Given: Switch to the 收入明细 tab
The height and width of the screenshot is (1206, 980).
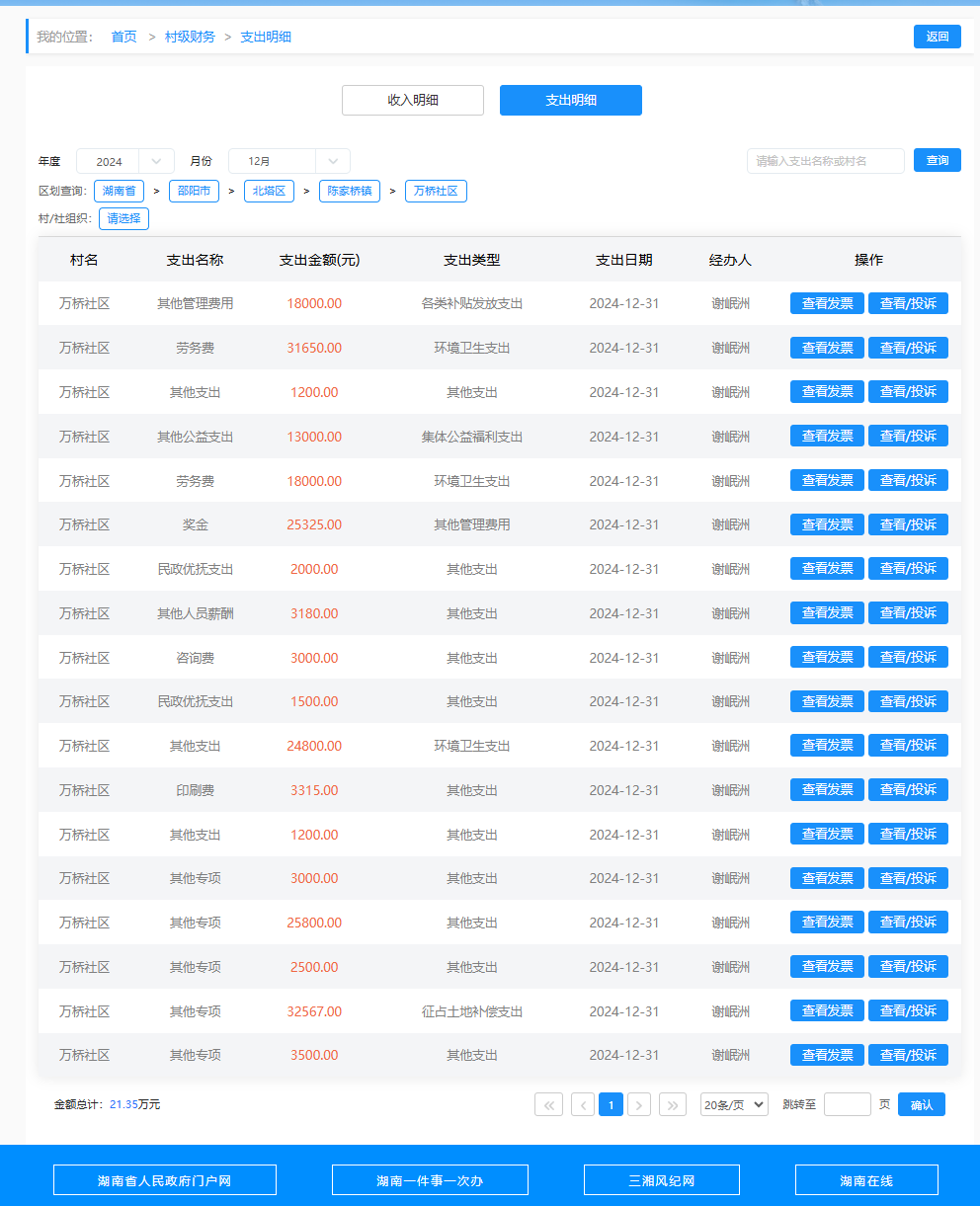Looking at the screenshot, I should [413, 100].
